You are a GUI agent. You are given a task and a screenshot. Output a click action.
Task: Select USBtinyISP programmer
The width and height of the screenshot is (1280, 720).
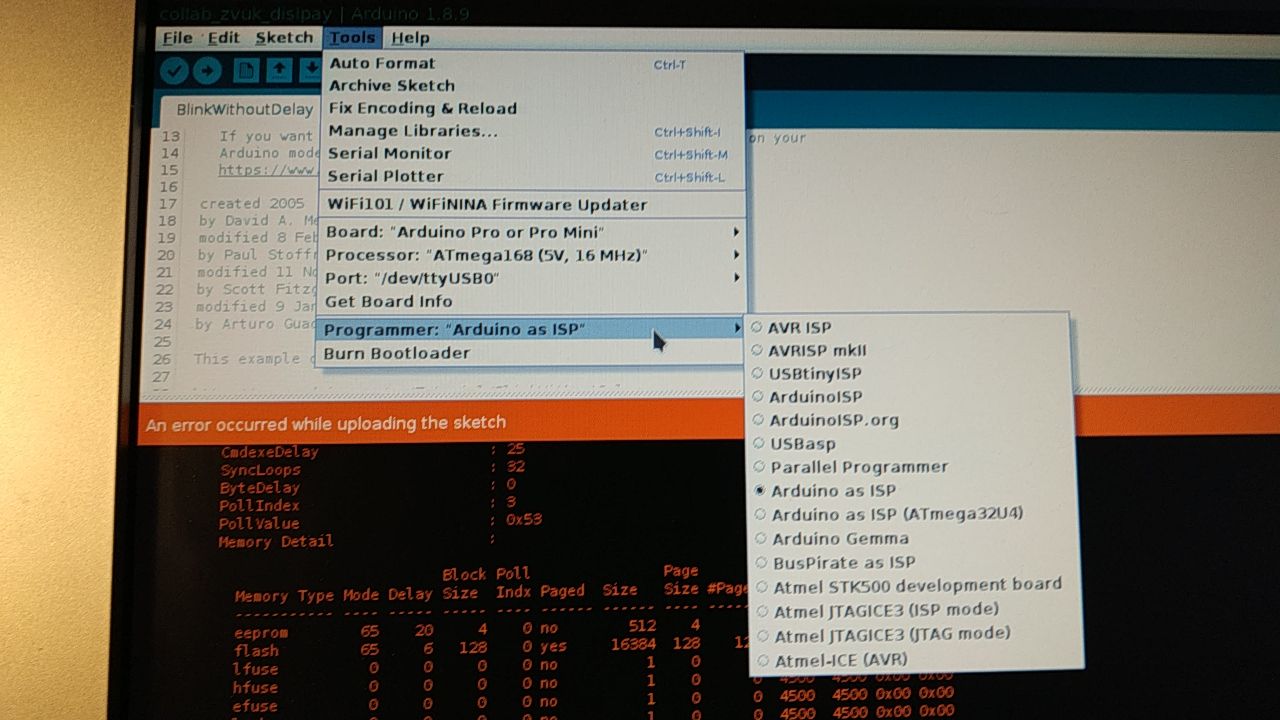pyautogui.click(x=910, y=373)
